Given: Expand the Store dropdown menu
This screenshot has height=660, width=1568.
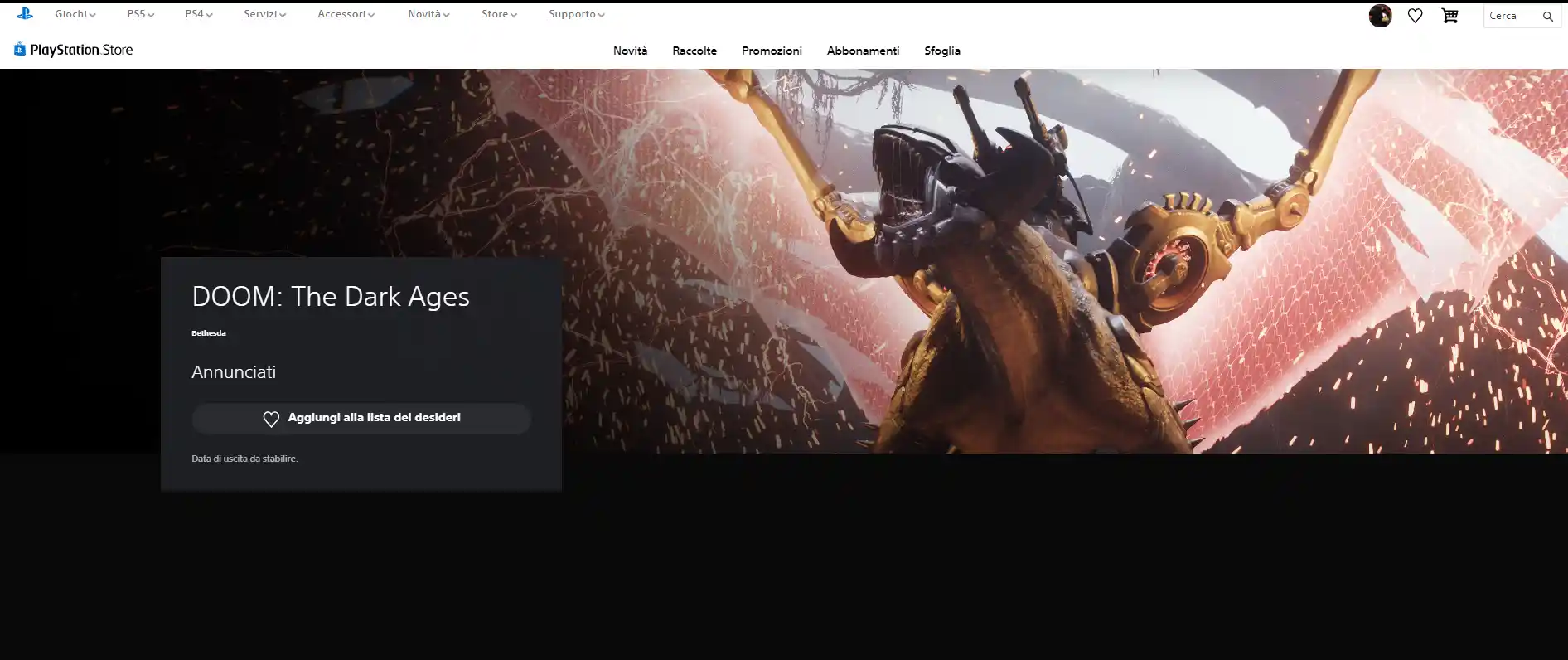Looking at the screenshot, I should (x=499, y=14).
